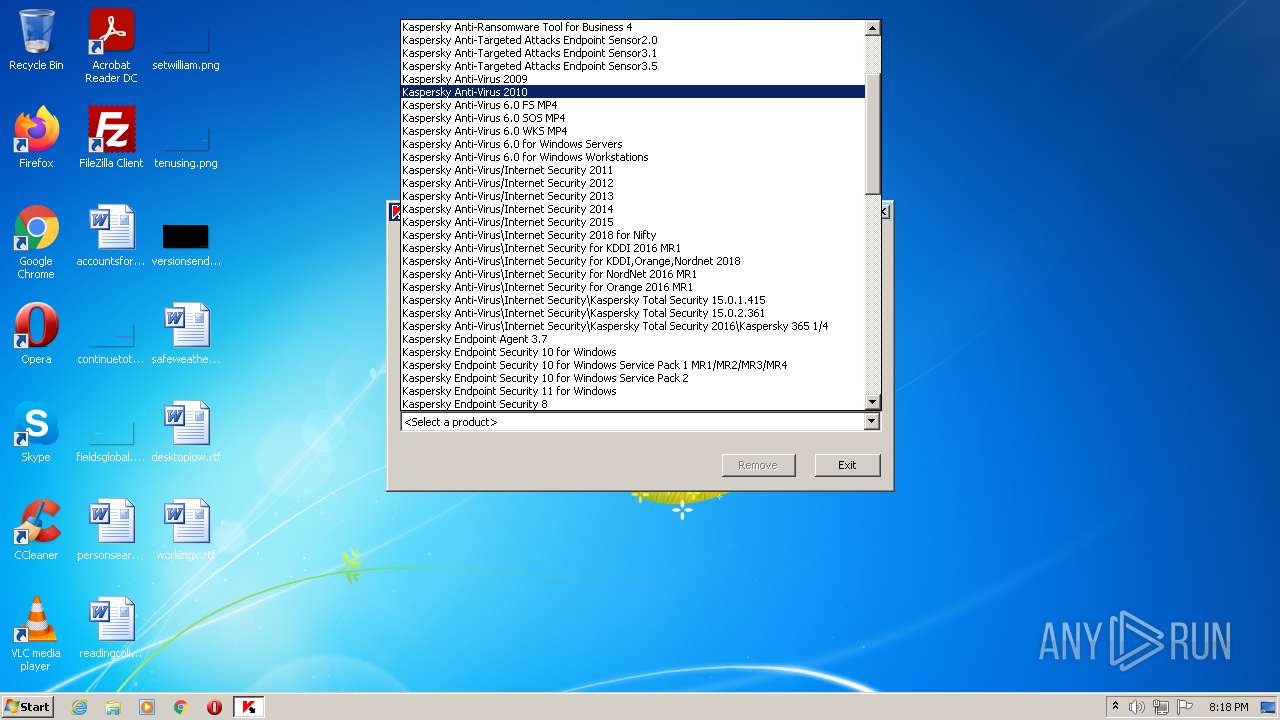Select Anti-Virus/Internet Security 2013
The height and width of the screenshot is (720, 1280).
coord(633,196)
